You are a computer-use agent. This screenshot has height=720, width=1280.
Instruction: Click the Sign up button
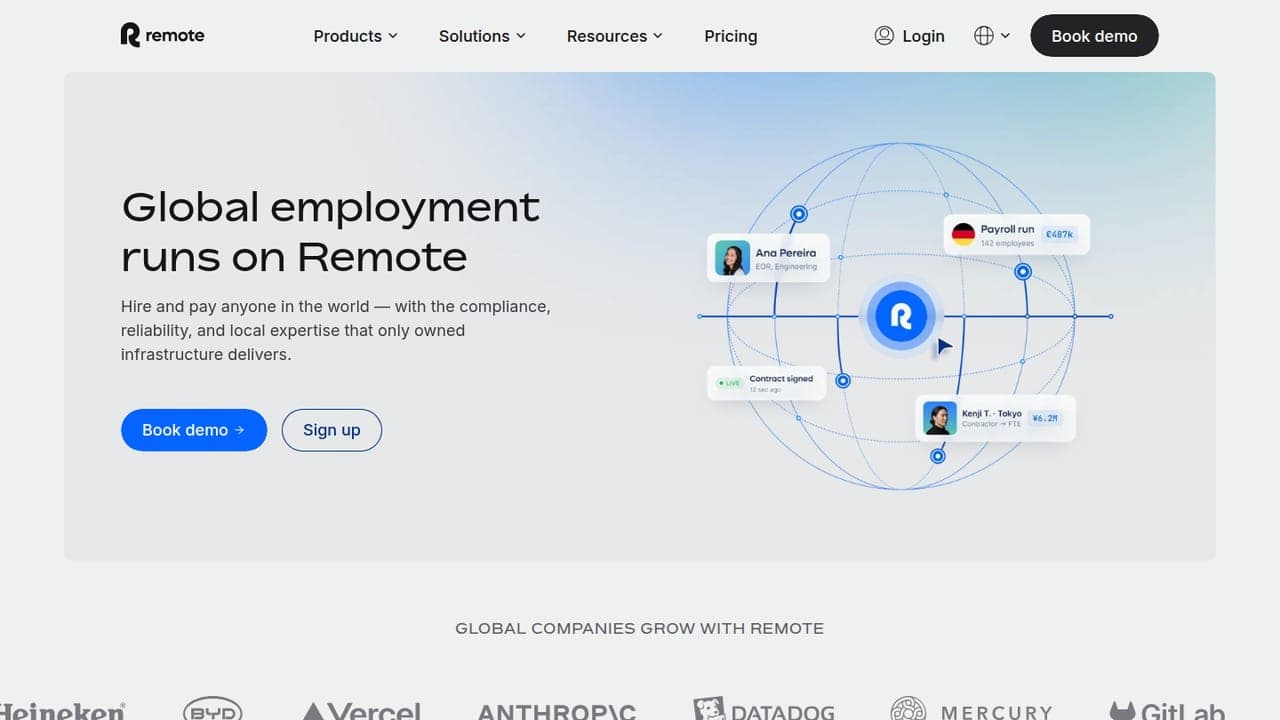(x=331, y=430)
